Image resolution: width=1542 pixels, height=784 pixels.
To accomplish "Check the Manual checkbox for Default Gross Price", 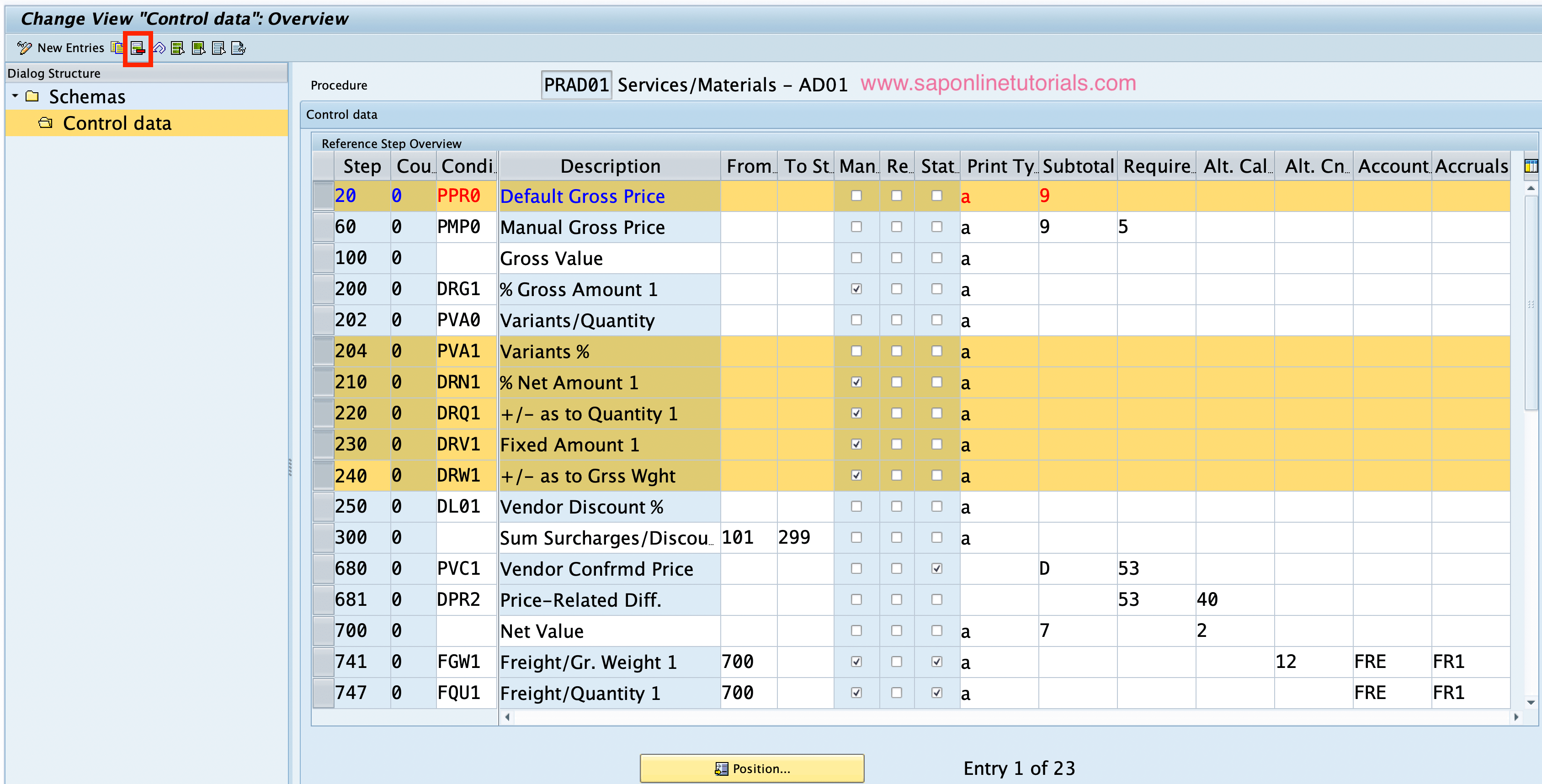I will [x=856, y=196].
